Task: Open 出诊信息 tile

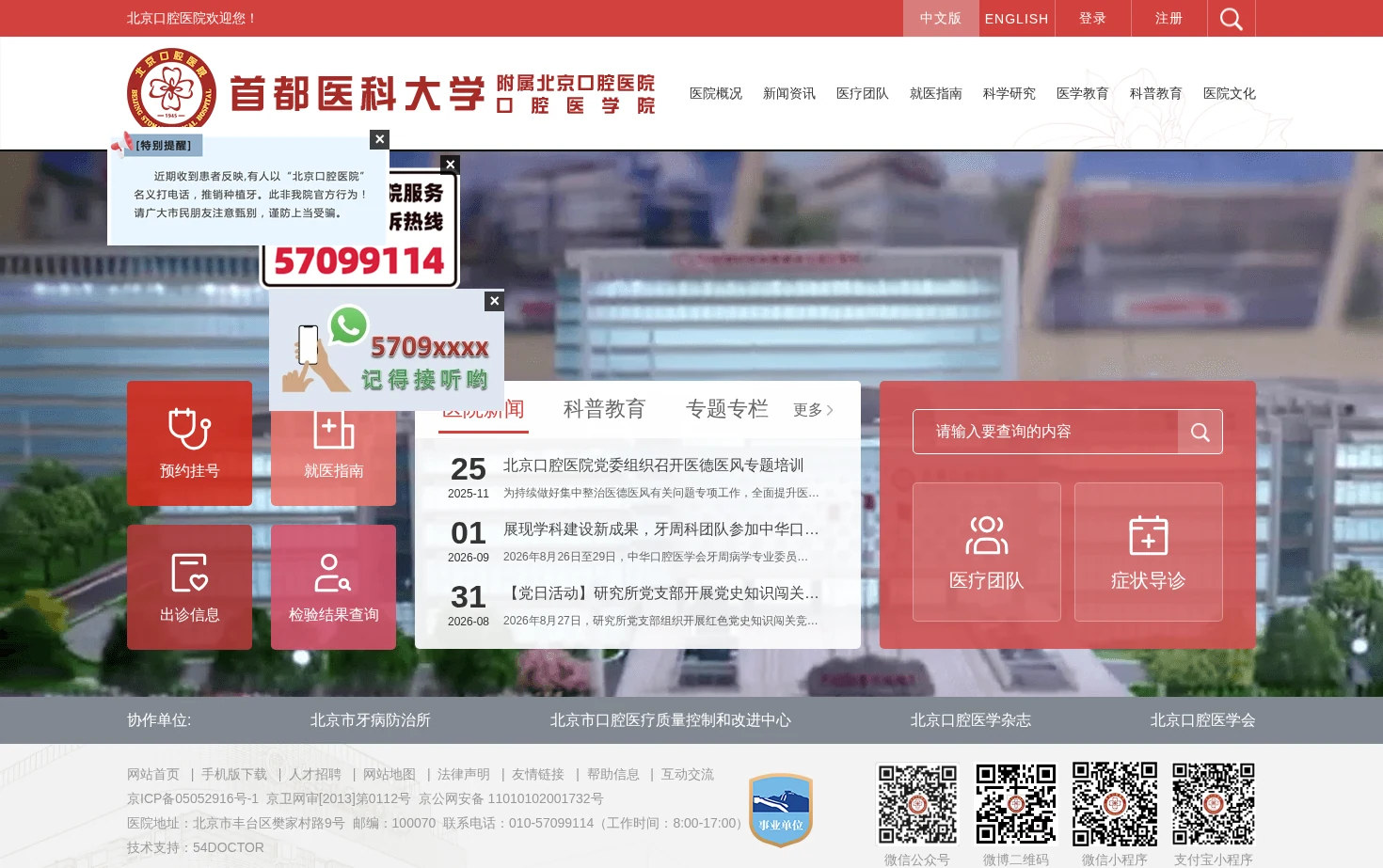Action: [x=189, y=587]
